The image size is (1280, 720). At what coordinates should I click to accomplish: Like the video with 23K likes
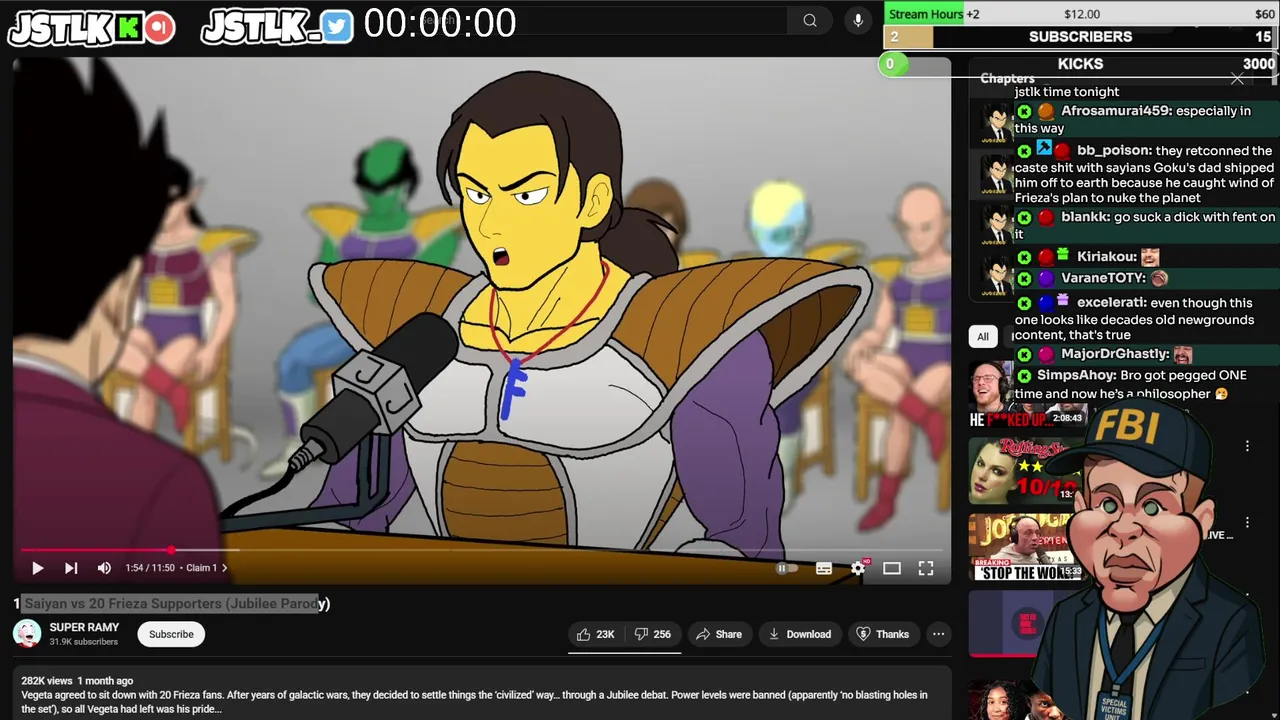tap(596, 634)
